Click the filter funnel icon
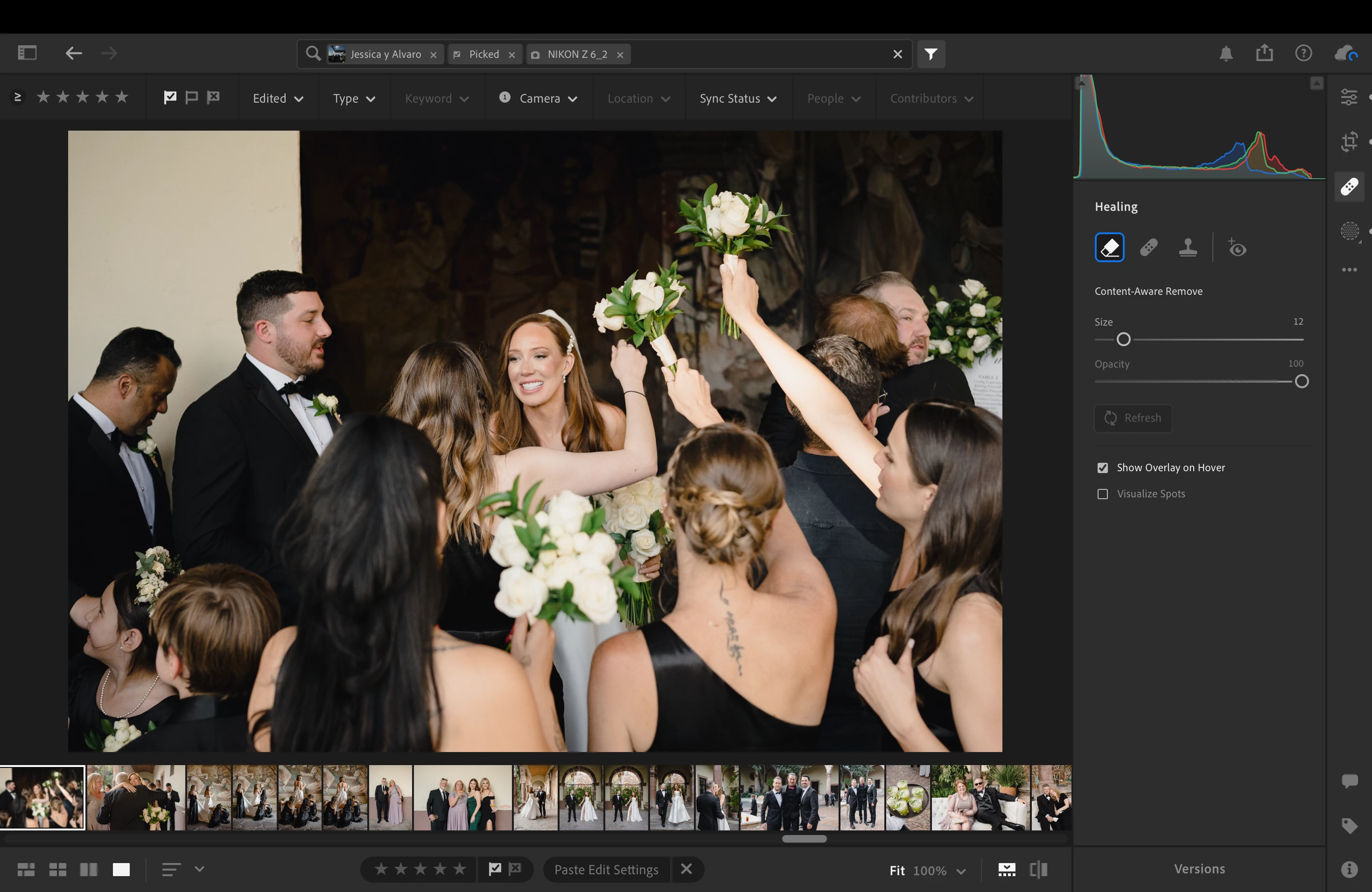1372x892 pixels. click(931, 54)
